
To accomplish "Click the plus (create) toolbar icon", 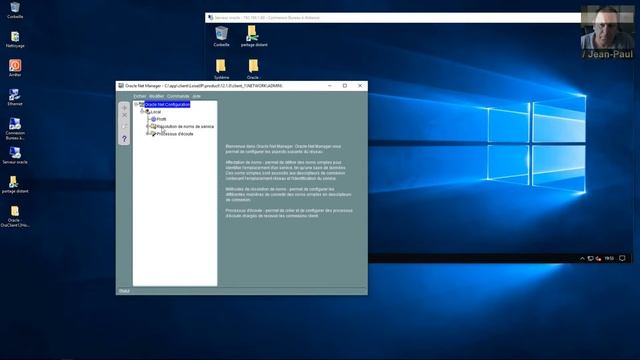I will 124,108.
